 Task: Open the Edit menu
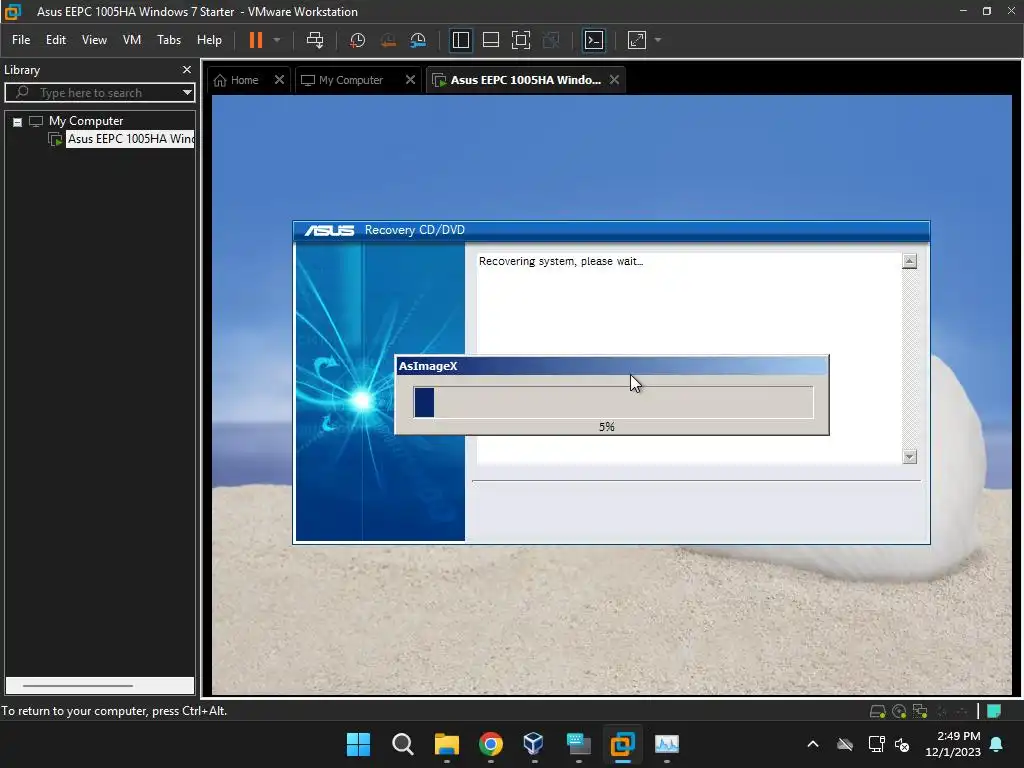pos(56,40)
